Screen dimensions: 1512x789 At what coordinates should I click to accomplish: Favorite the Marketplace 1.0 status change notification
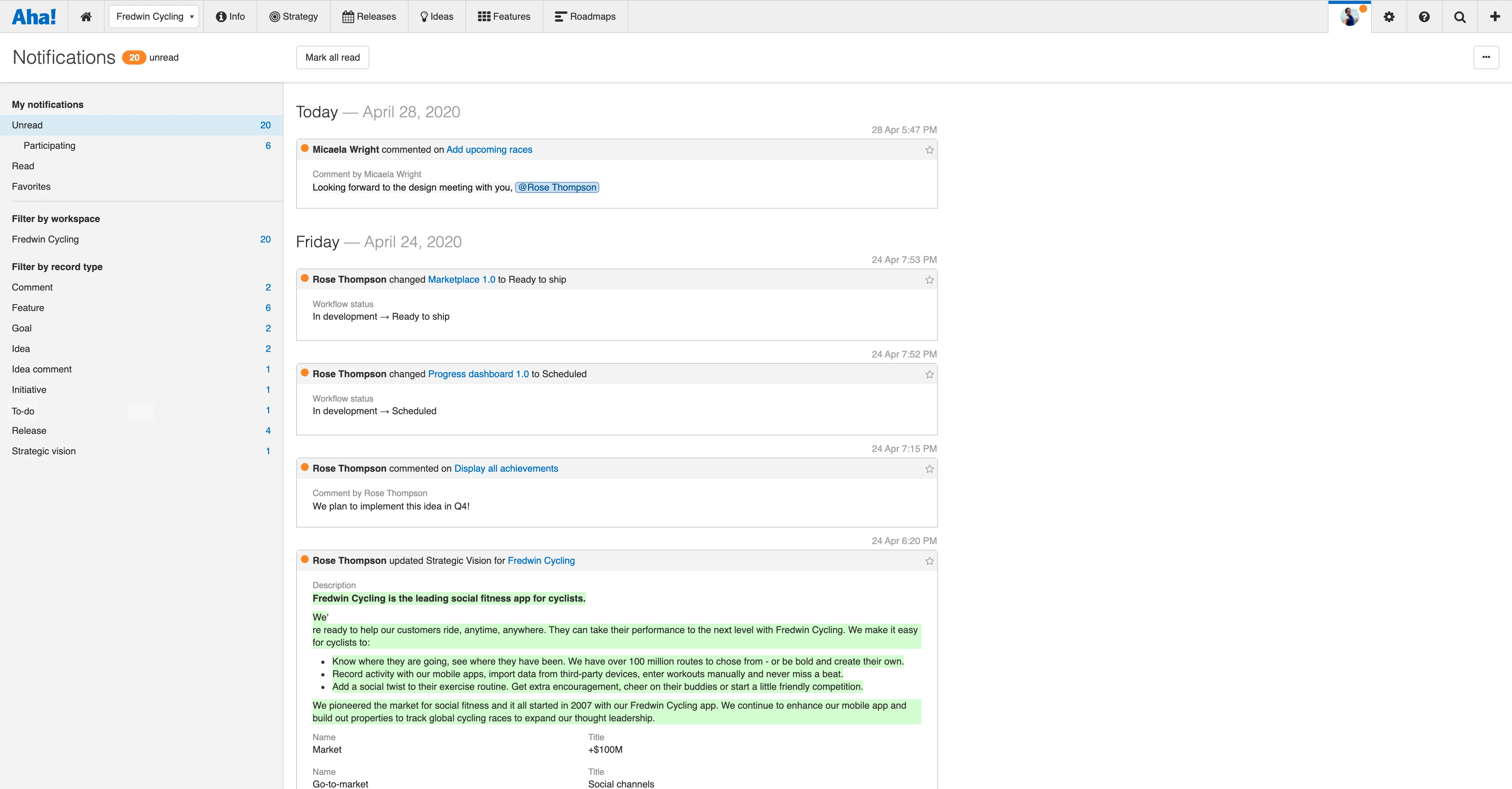(929, 280)
